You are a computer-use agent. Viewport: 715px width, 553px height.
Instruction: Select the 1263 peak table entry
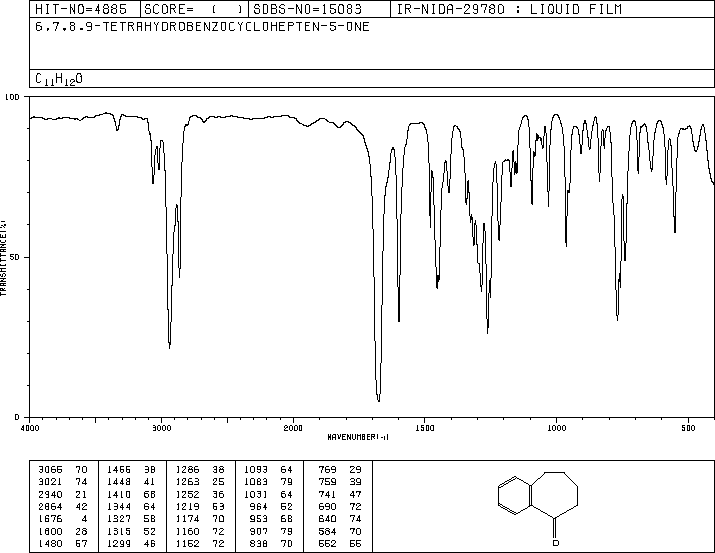point(200,482)
